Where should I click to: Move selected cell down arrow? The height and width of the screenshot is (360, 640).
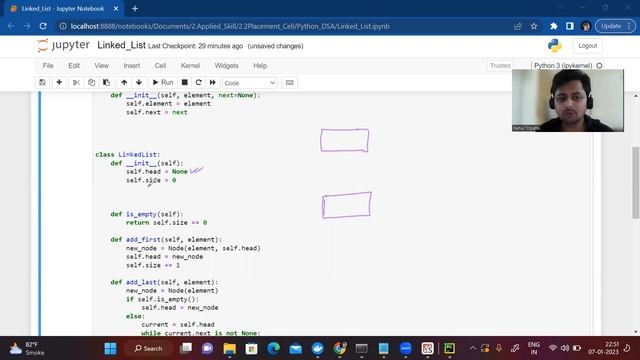[x=139, y=82]
